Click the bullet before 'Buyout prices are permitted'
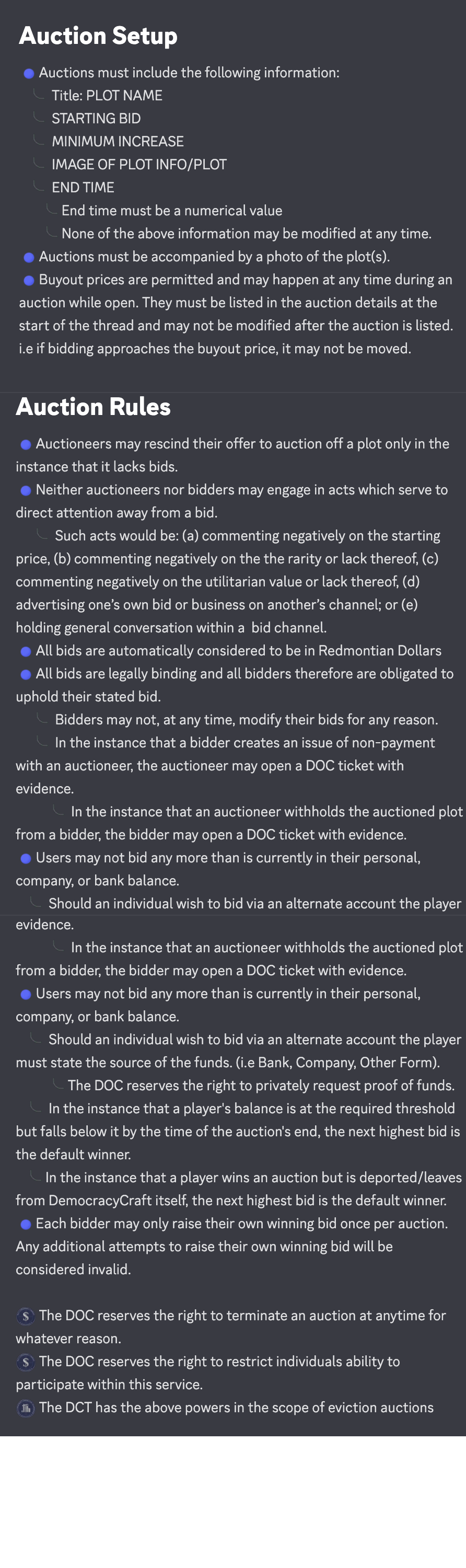 (29, 281)
